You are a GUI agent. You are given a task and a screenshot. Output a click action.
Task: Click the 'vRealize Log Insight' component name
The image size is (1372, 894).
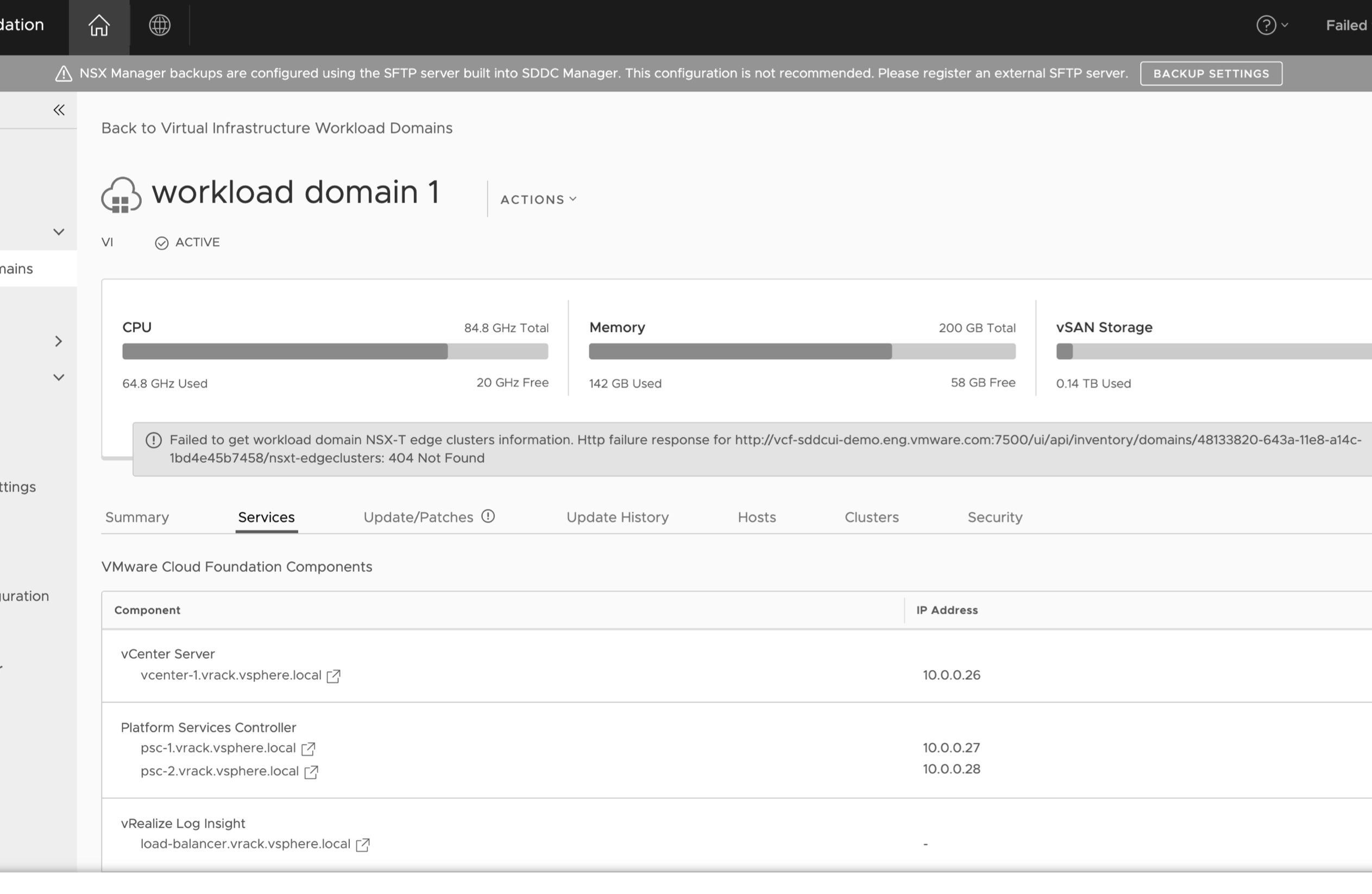pyautogui.click(x=182, y=824)
